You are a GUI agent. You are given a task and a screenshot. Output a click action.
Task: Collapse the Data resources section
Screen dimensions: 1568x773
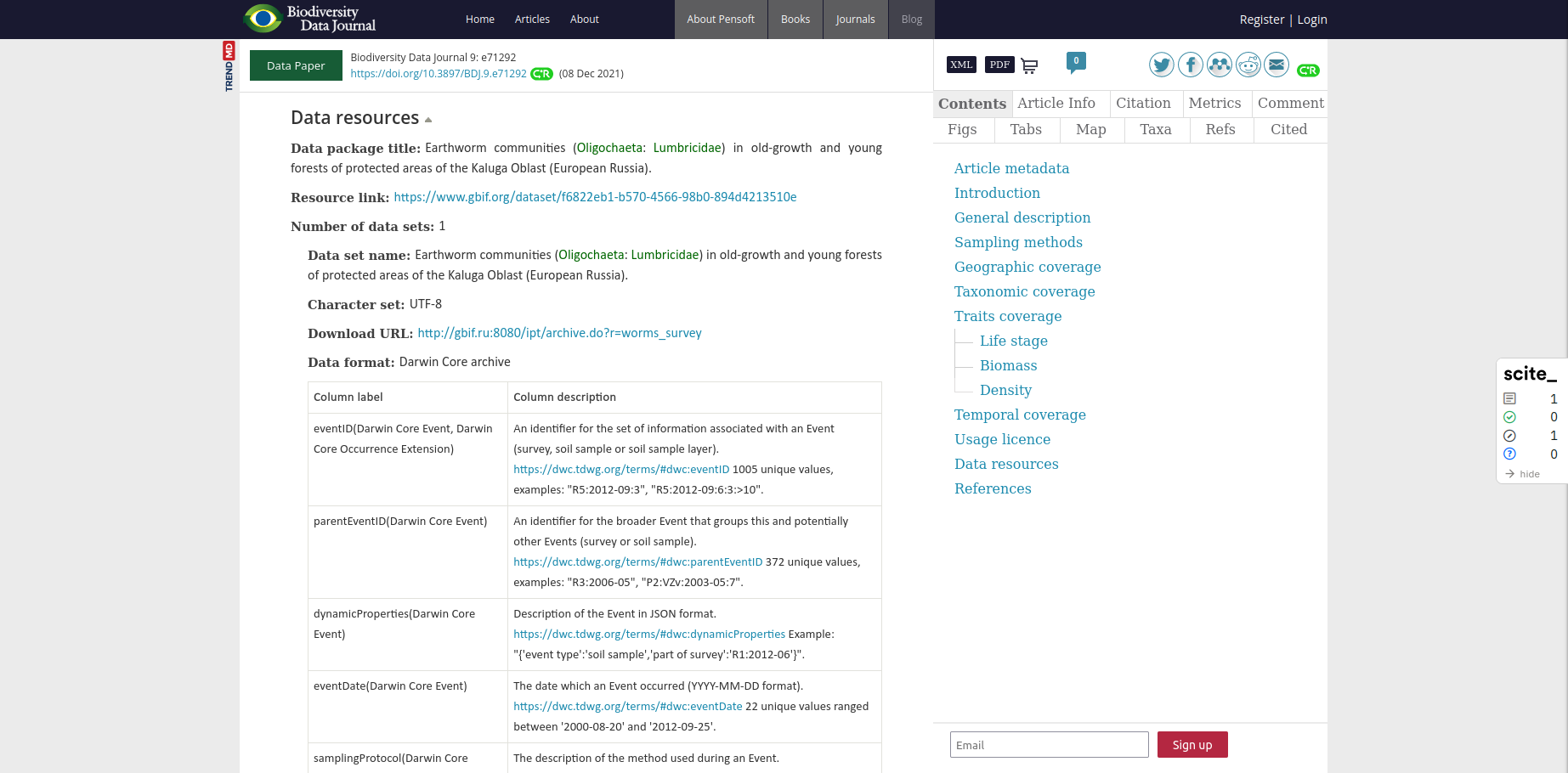[428, 120]
